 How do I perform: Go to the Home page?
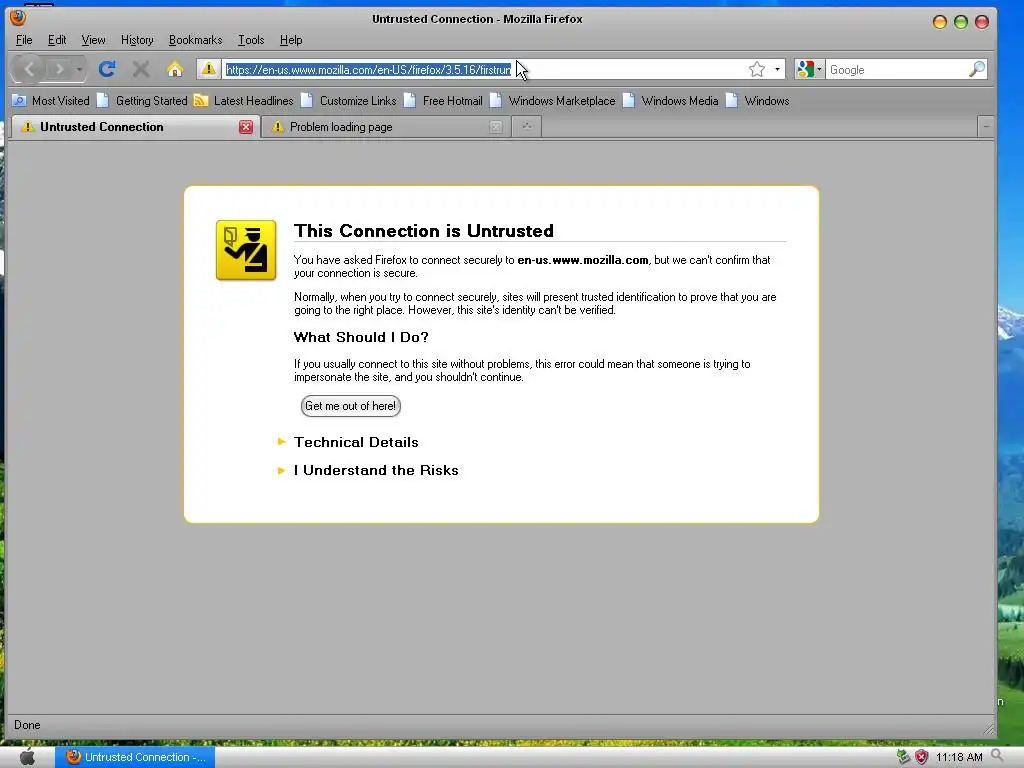click(174, 69)
